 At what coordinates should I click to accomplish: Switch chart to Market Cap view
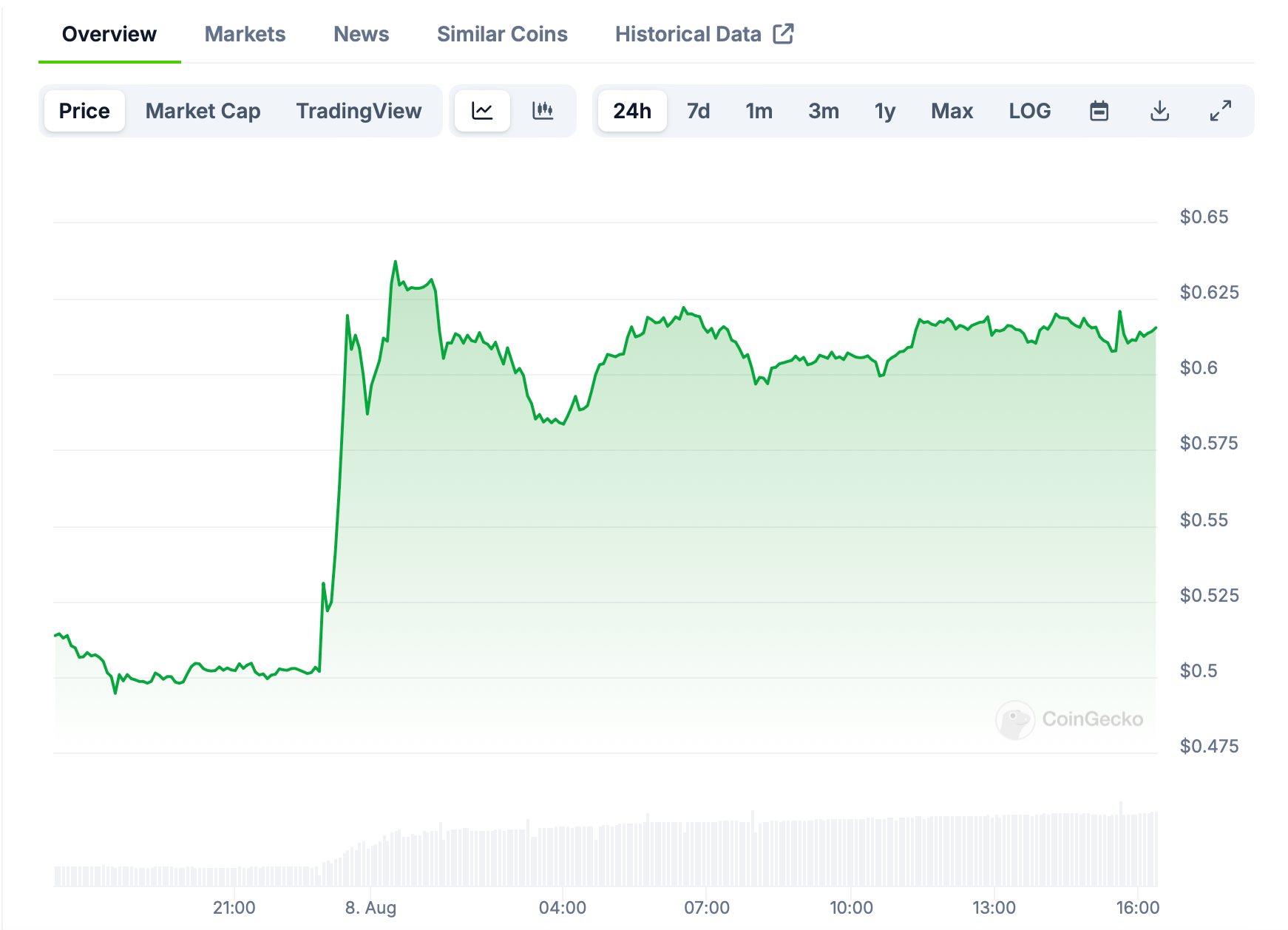[203, 110]
